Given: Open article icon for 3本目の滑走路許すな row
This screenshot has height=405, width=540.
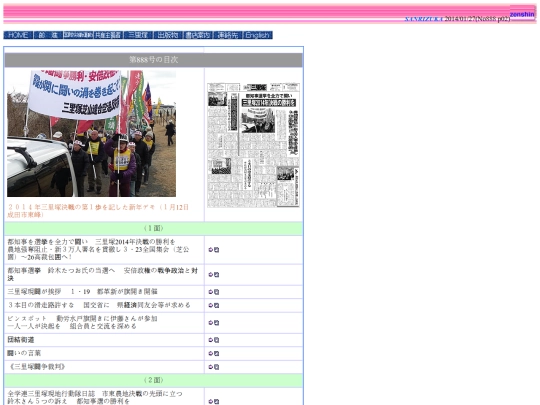Looking at the screenshot, I should pos(214,305).
